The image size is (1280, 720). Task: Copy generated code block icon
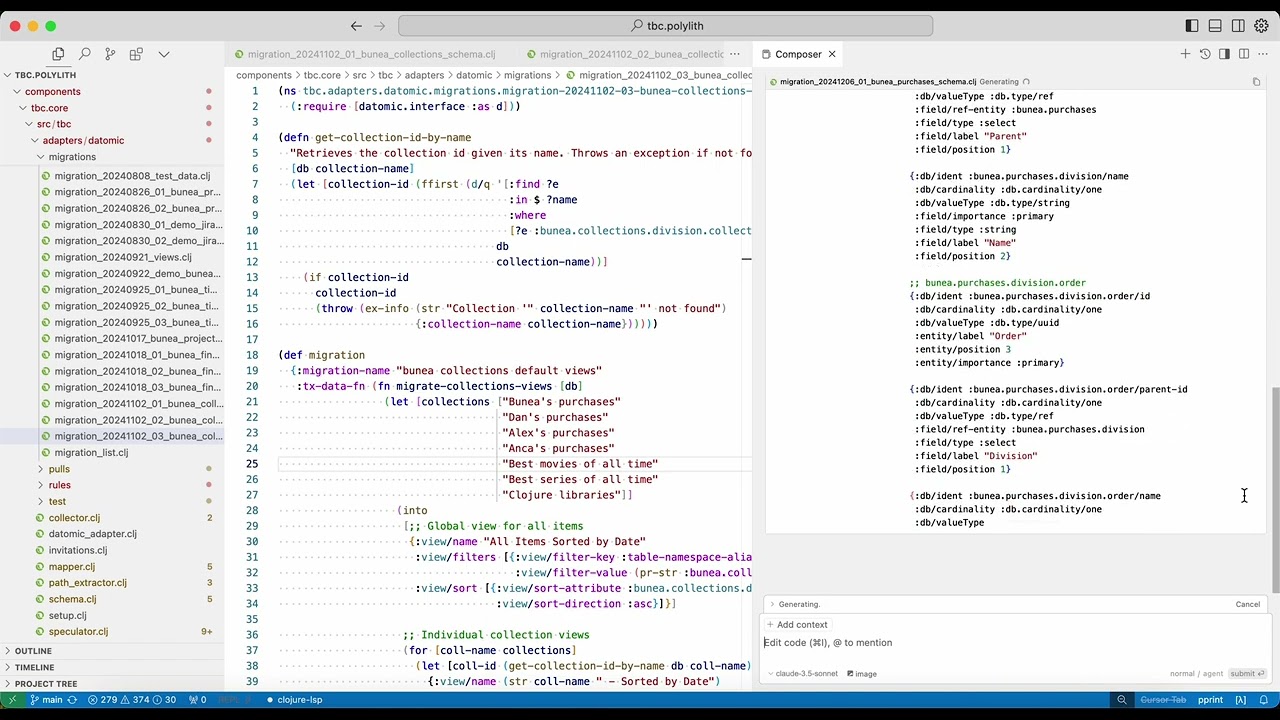pos(1256,82)
